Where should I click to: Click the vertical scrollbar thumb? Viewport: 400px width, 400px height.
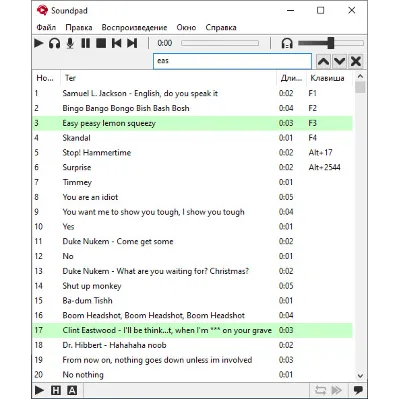360,88
